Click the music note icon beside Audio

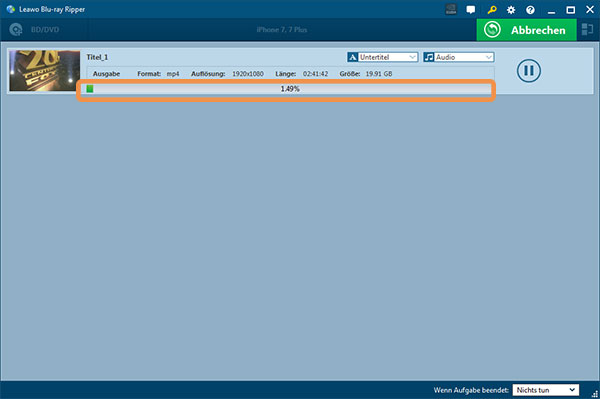click(x=429, y=57)
